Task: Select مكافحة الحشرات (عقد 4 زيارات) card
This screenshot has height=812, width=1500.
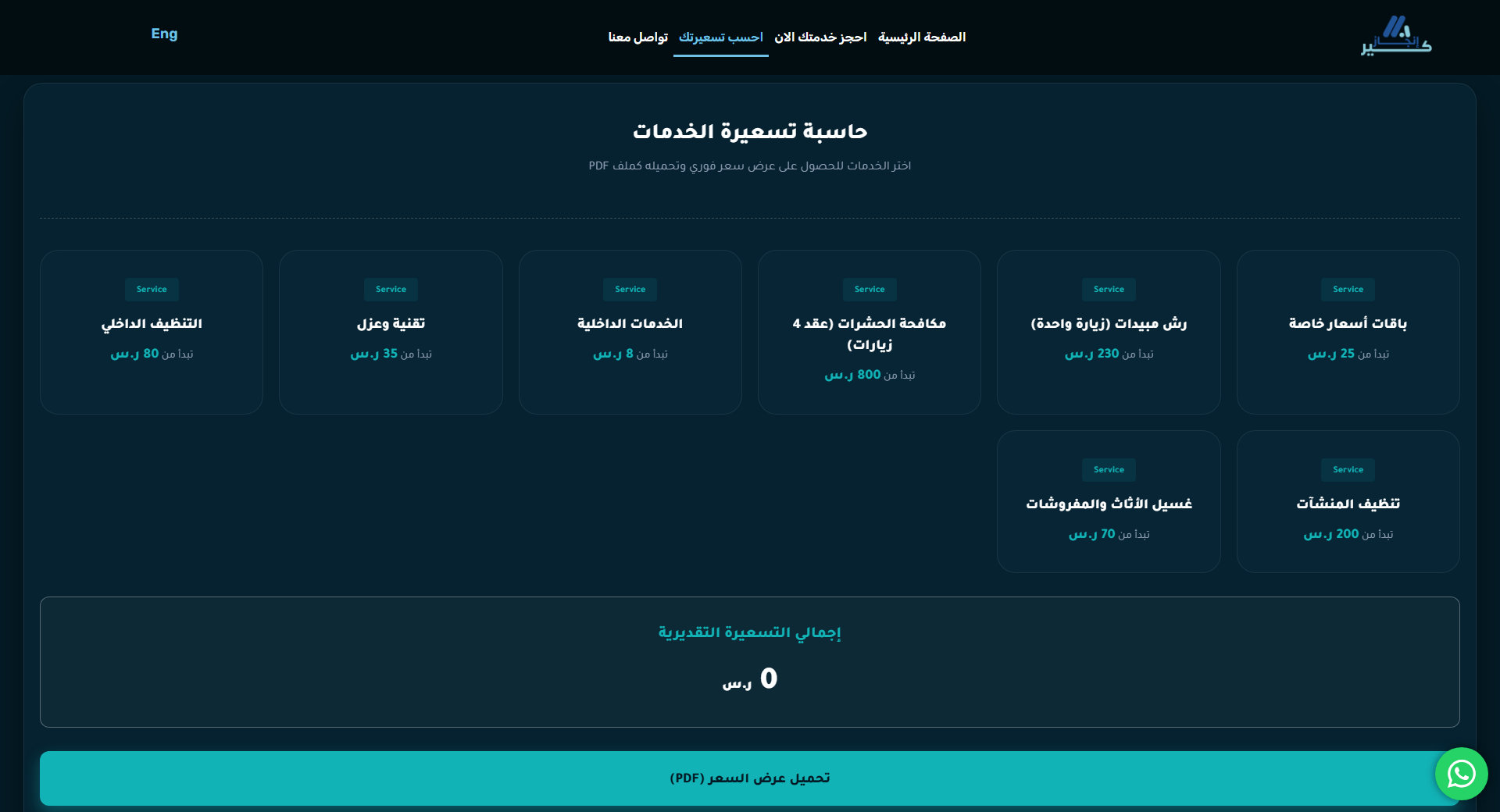Action: click(x=870, y=332)
